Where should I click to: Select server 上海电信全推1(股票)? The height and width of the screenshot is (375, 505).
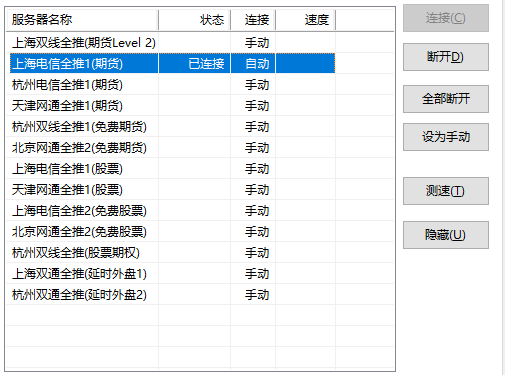(67, 169)
